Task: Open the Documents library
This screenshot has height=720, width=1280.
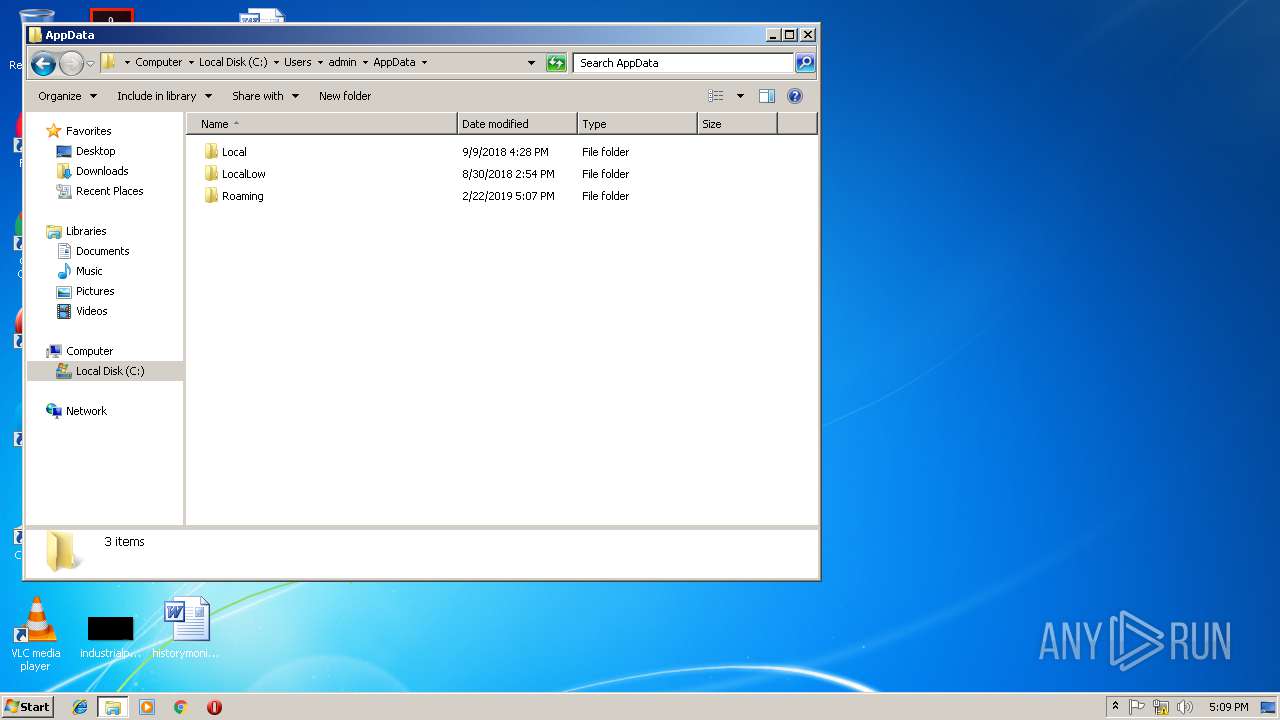Action: coord(102,251)
